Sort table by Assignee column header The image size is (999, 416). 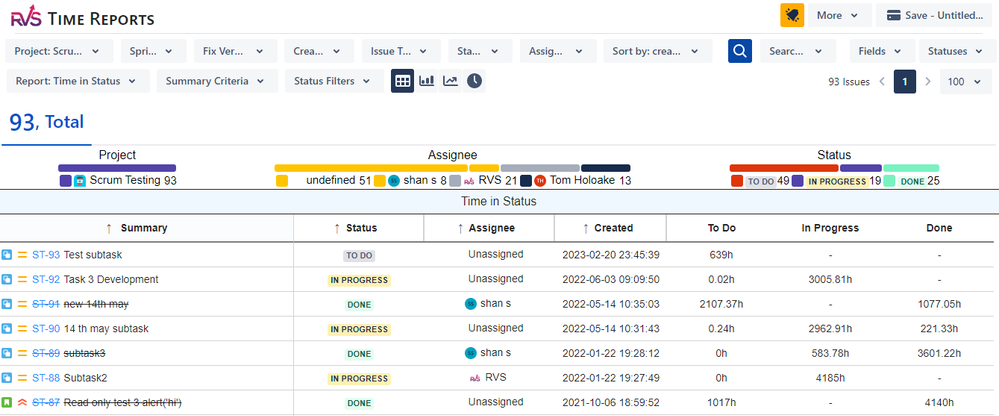tap(488, 228)
